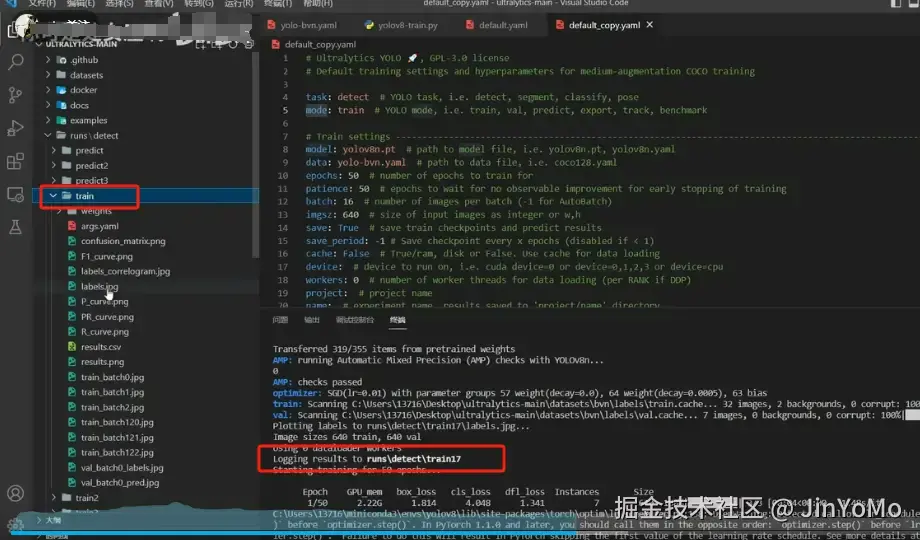Click 'yolov8n.pt' value on line 8

coord(368,149)
